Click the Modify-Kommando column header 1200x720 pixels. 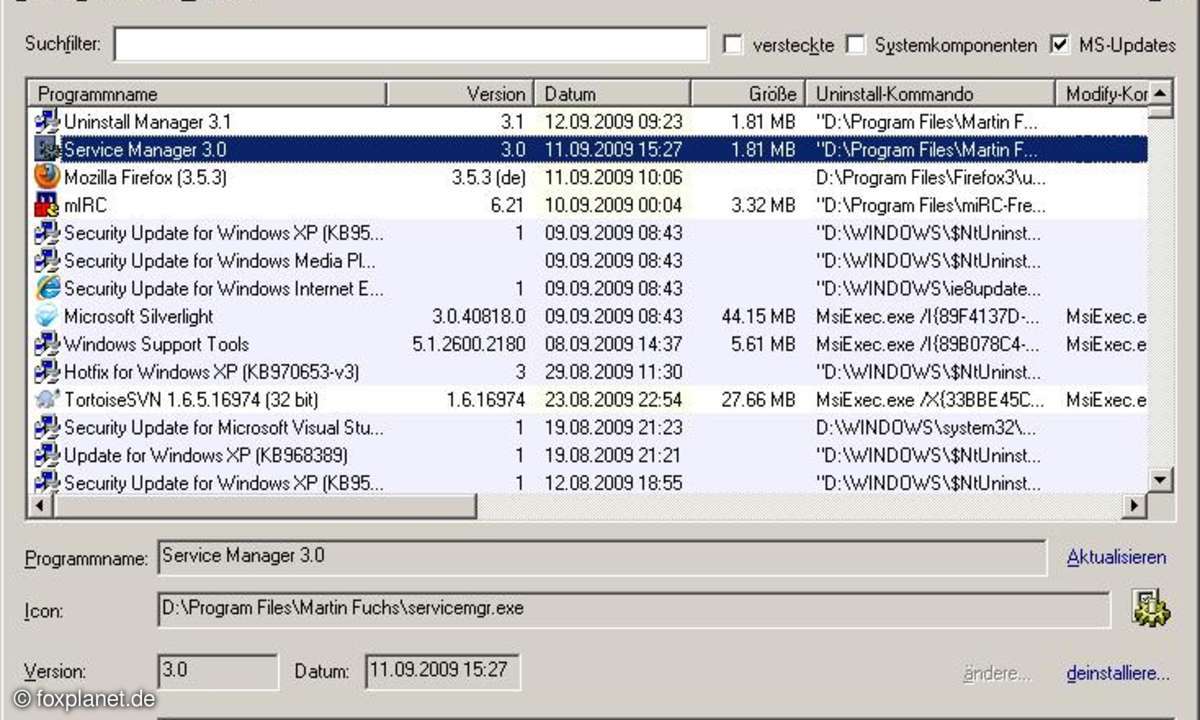point(1101,94)
